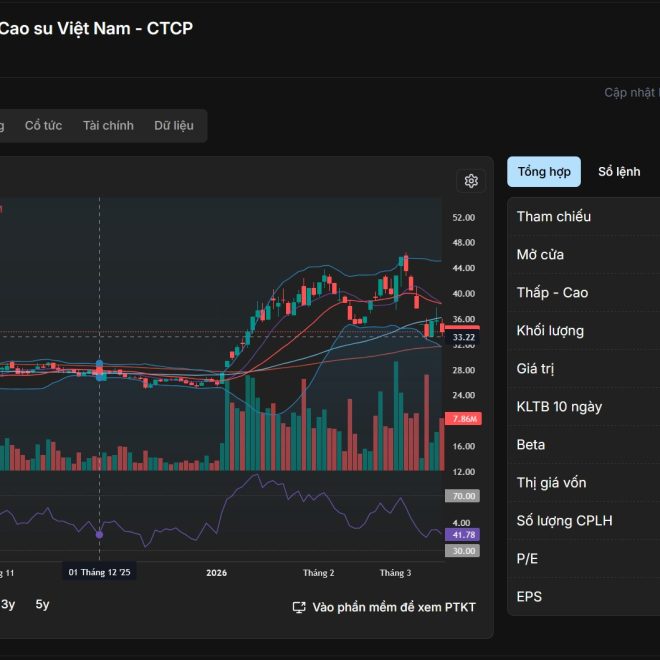Click the Giá trị row label
The width and height of the screenshot is (660, 660).
[x=535, y=368]
